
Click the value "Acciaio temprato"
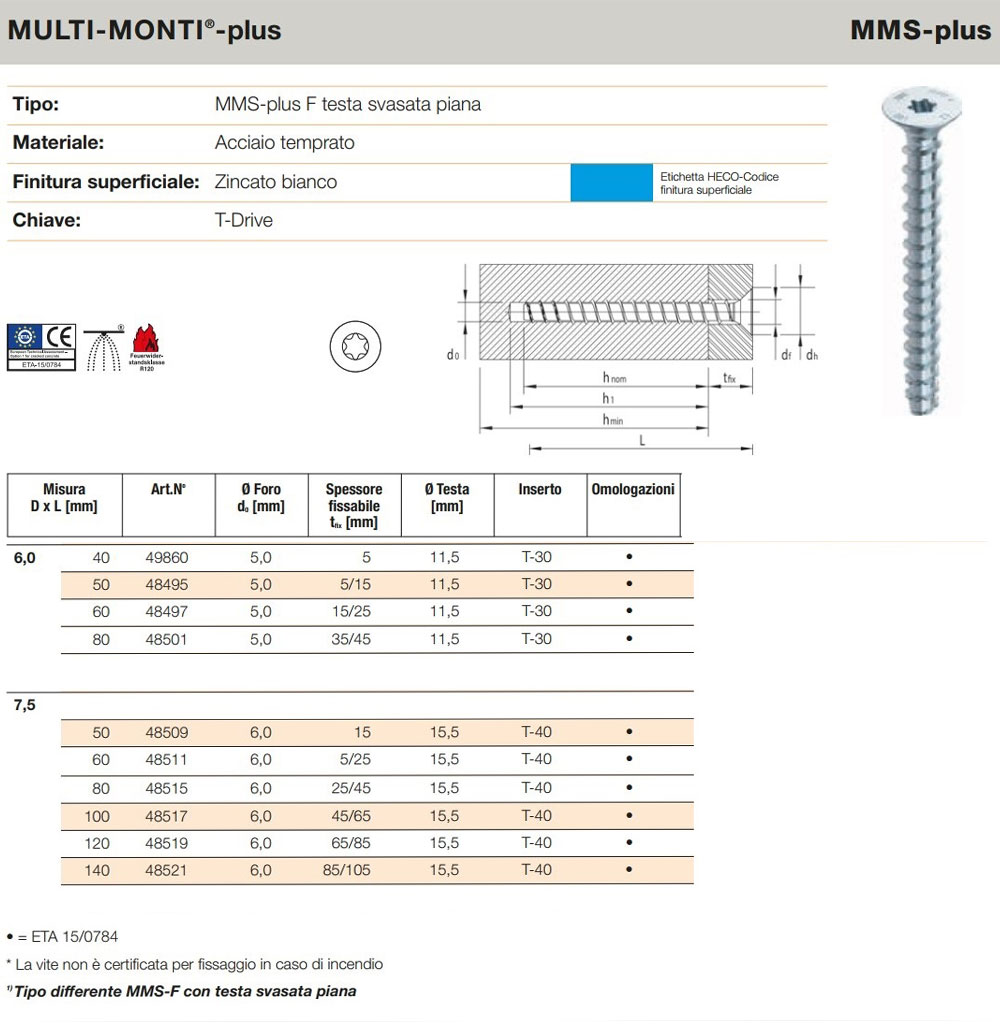tap(285, 142)
